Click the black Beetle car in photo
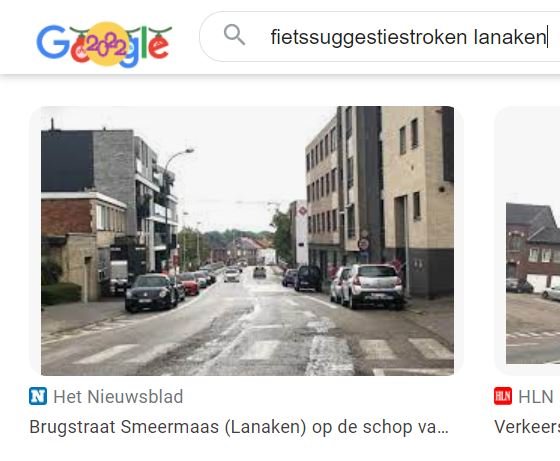Viewport: 560px width, 461px height. (151, 292)
